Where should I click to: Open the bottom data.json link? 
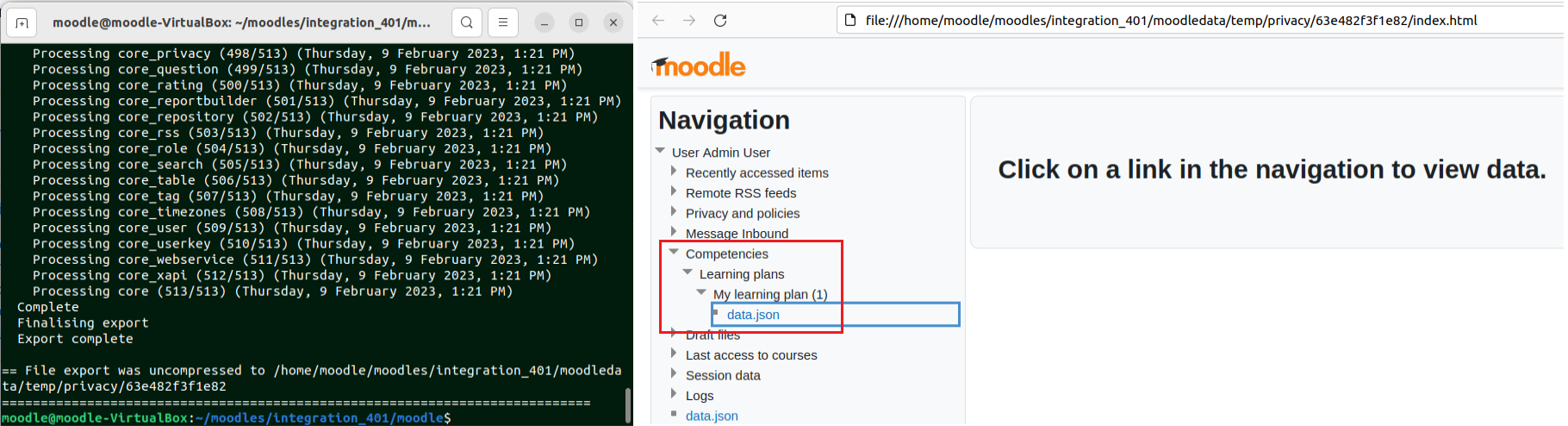pos(712,416)
